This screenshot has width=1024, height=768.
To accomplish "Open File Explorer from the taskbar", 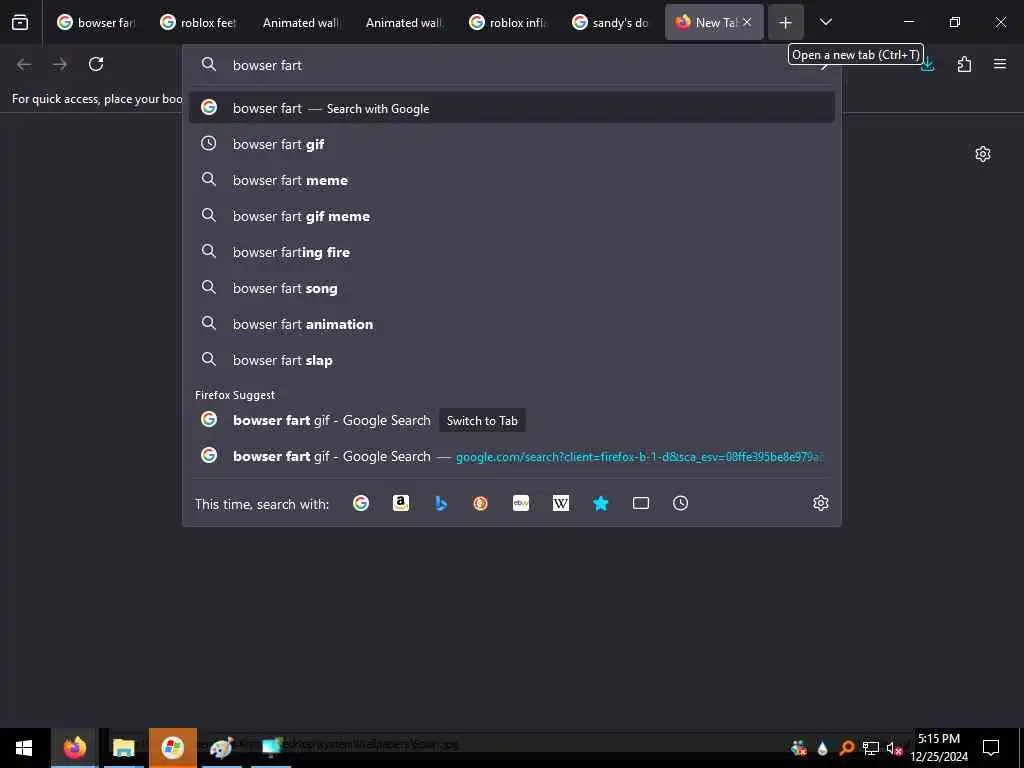I will (123, 748).
